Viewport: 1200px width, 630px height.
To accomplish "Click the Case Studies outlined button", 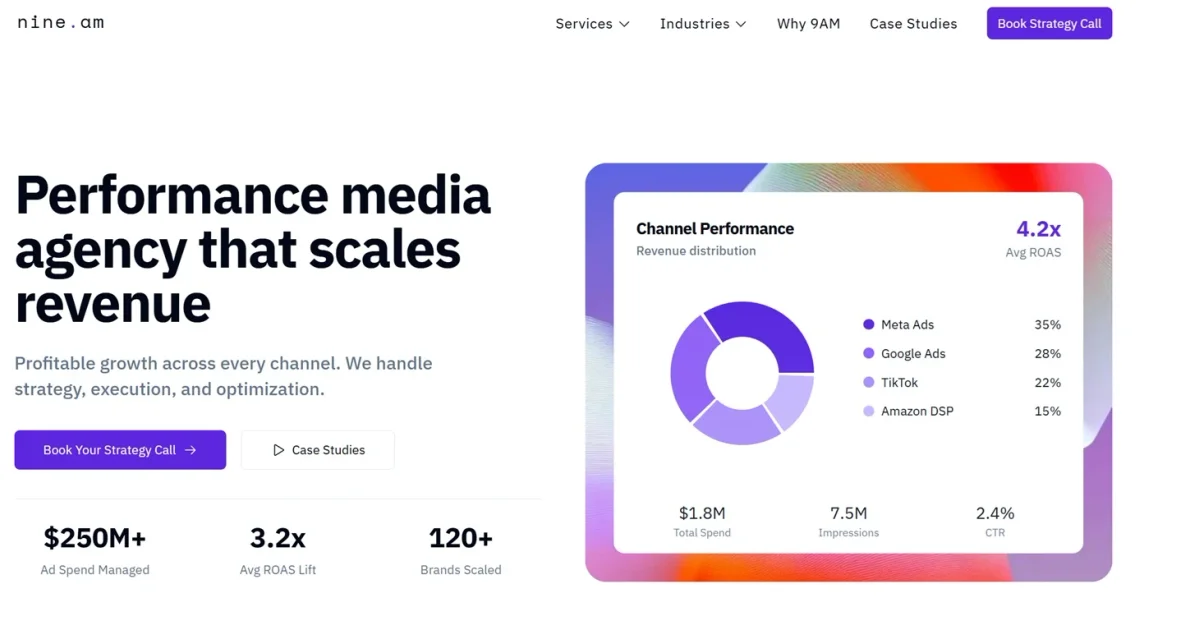I will tap(317, 449).
